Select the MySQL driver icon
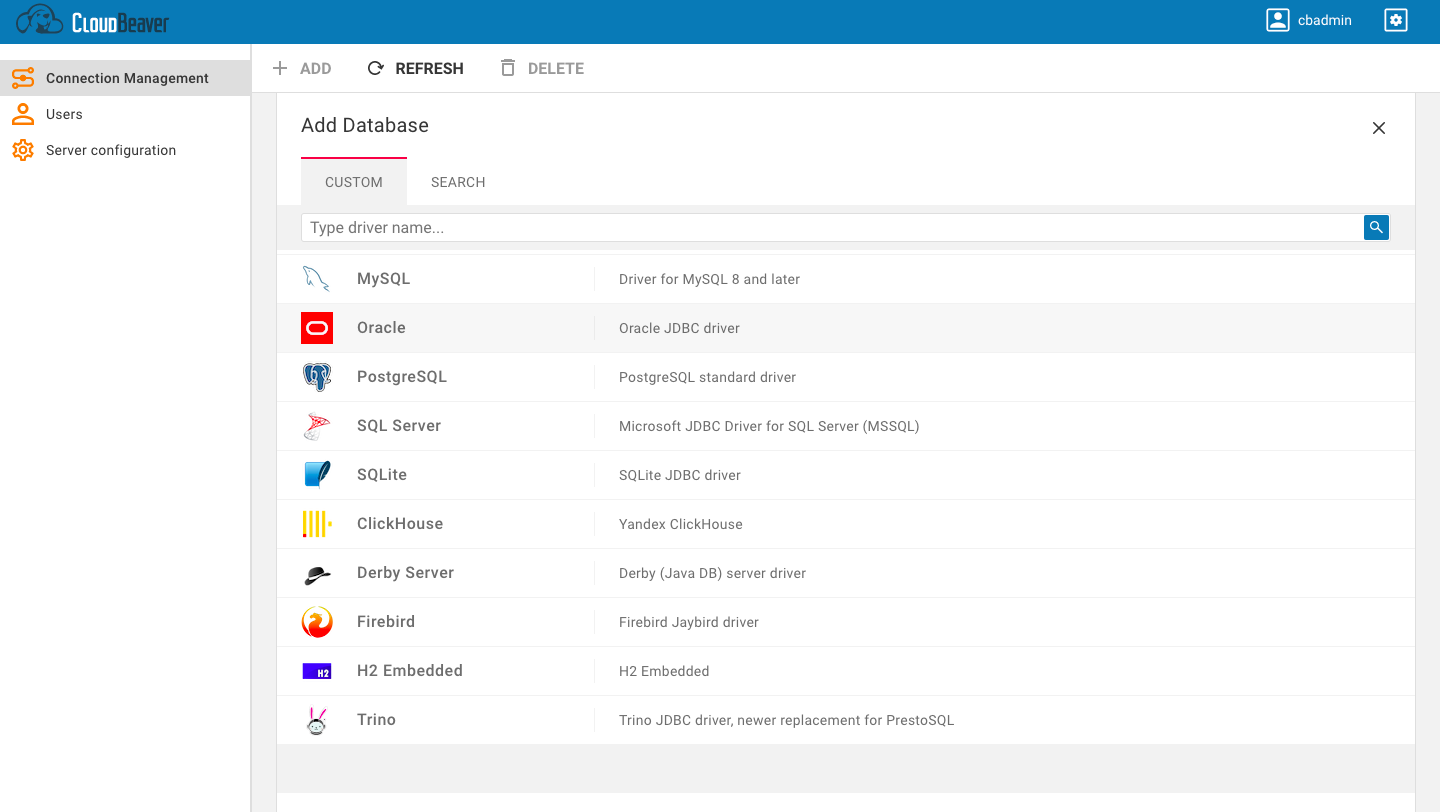The width and height of the screenshot is (1440, 812). (x=317, y=278)
